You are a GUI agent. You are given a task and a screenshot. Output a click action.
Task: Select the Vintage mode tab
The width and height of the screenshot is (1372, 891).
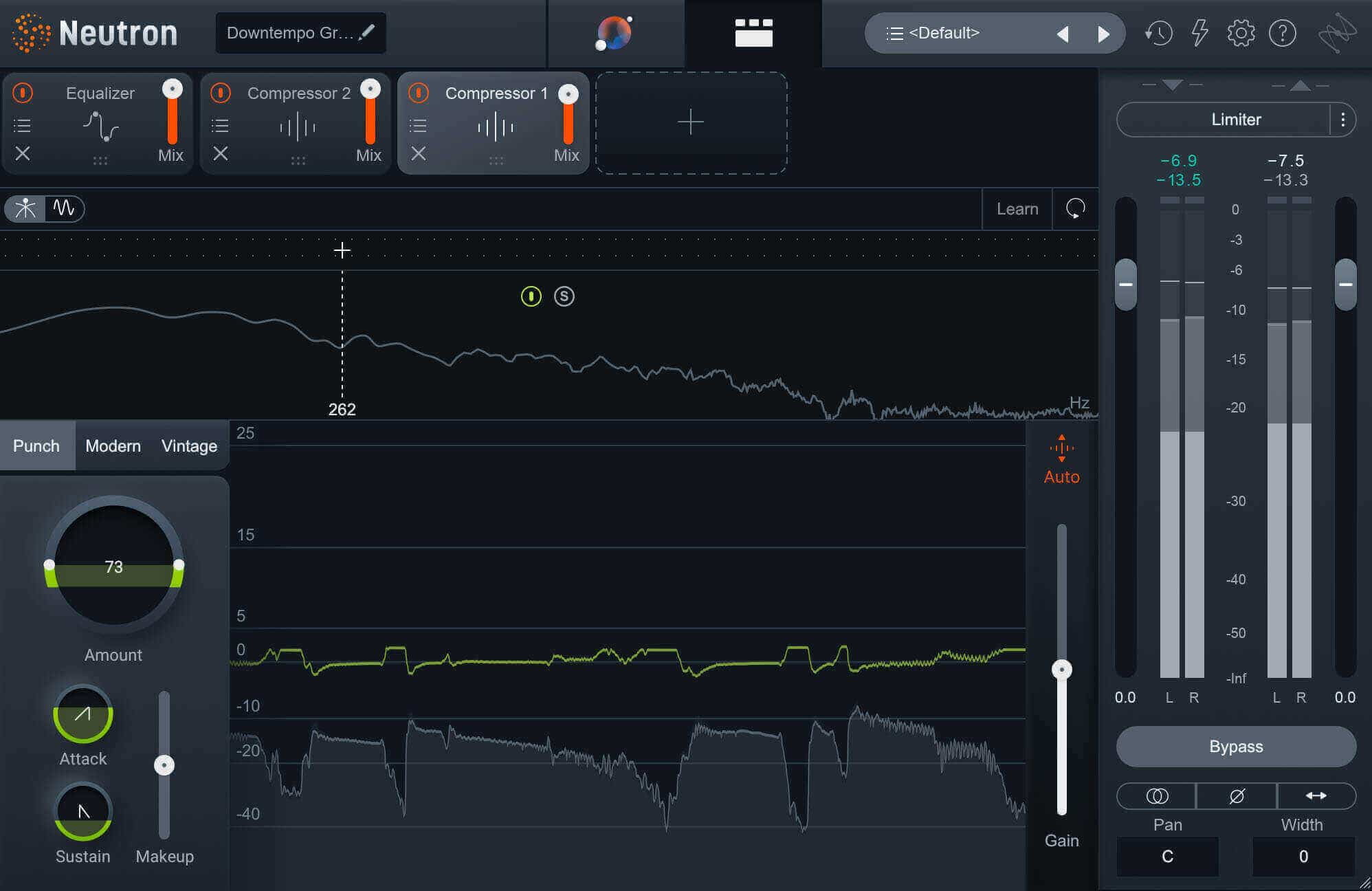click(189, 445)
